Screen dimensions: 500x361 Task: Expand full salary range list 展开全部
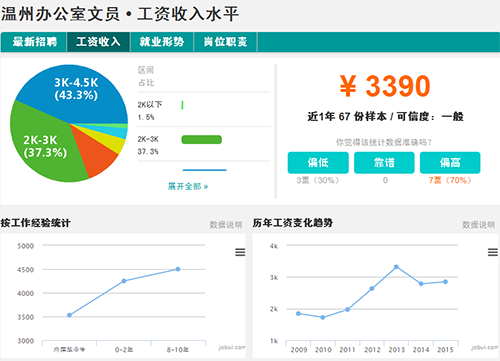pyautogui.click(x=188, y=186)
